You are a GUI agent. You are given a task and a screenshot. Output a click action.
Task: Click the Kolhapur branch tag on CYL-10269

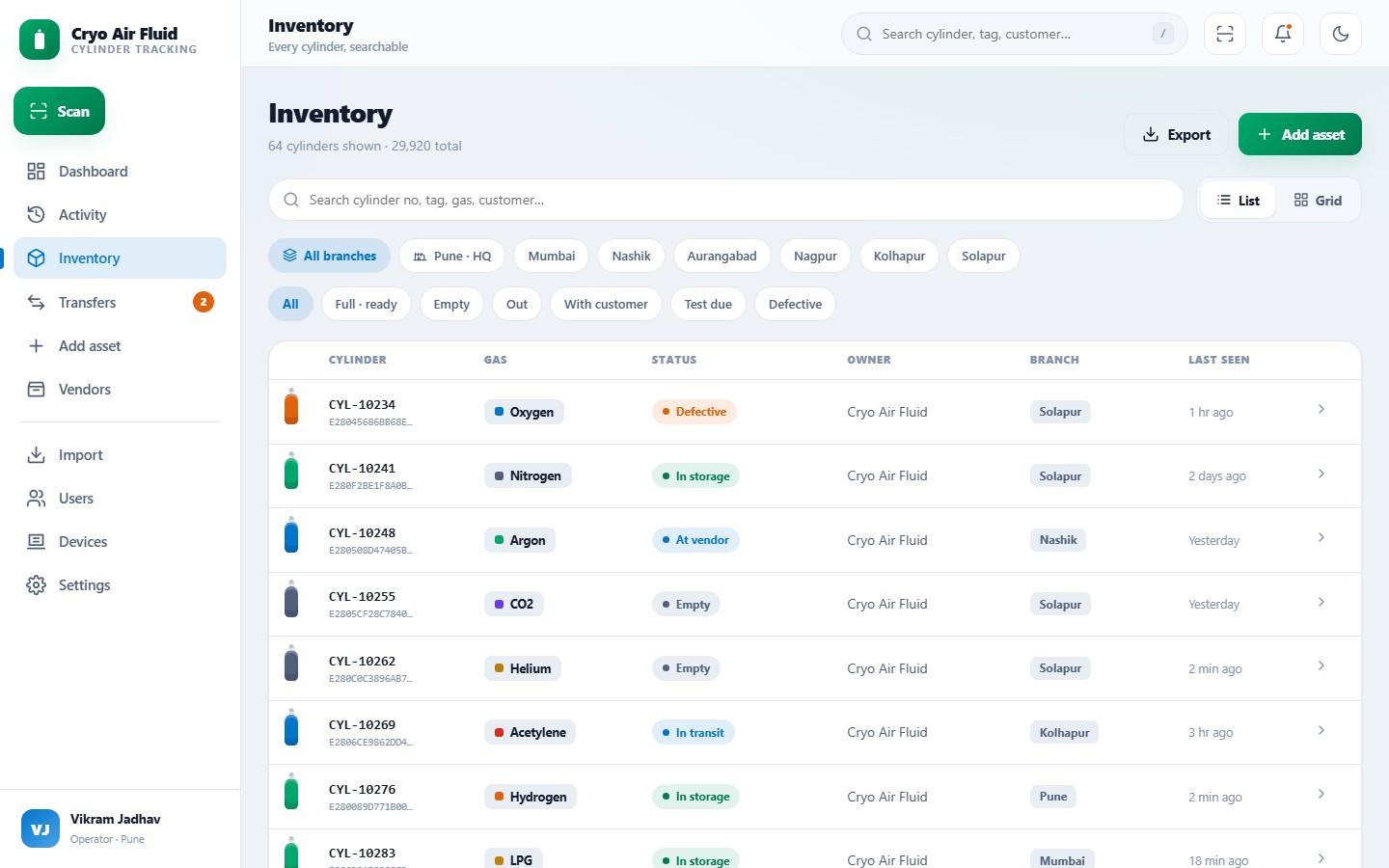1064,732
